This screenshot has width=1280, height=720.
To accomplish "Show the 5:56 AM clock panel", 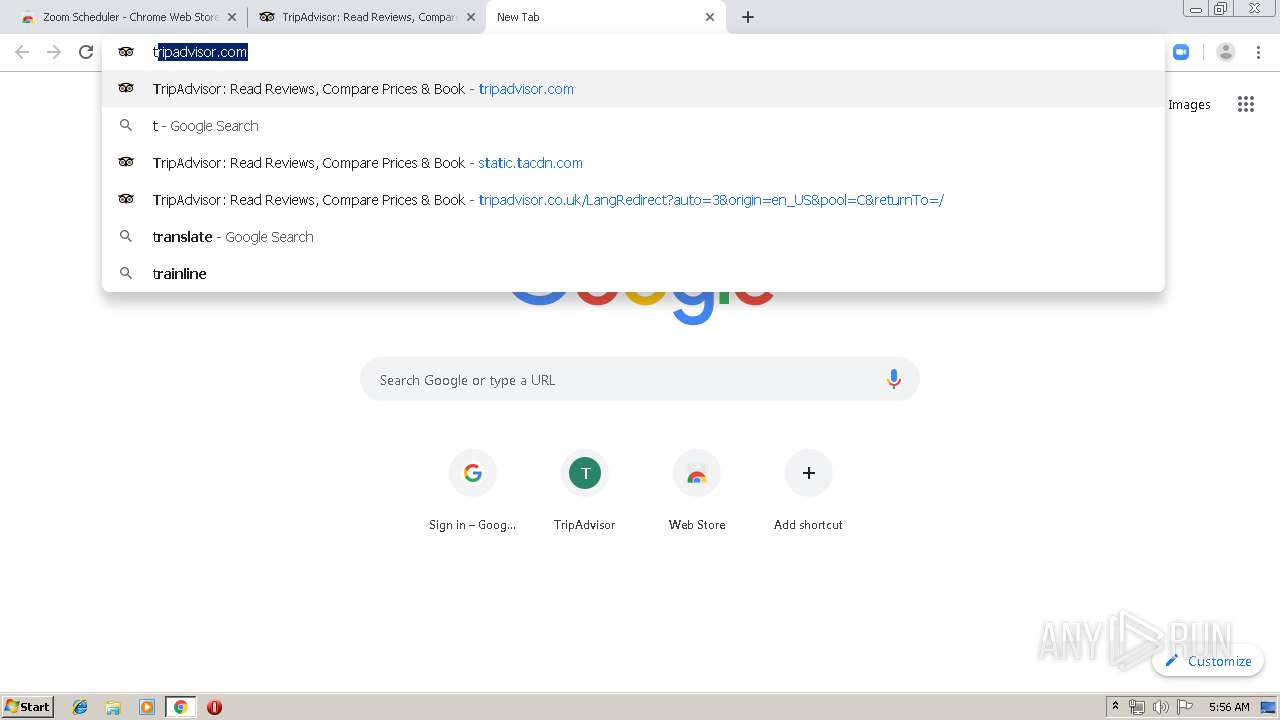I will (1229, 707).
